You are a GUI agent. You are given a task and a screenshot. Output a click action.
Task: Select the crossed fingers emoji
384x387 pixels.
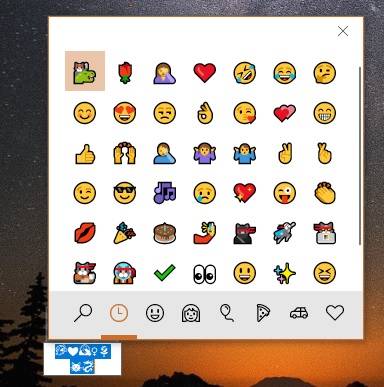325,153
